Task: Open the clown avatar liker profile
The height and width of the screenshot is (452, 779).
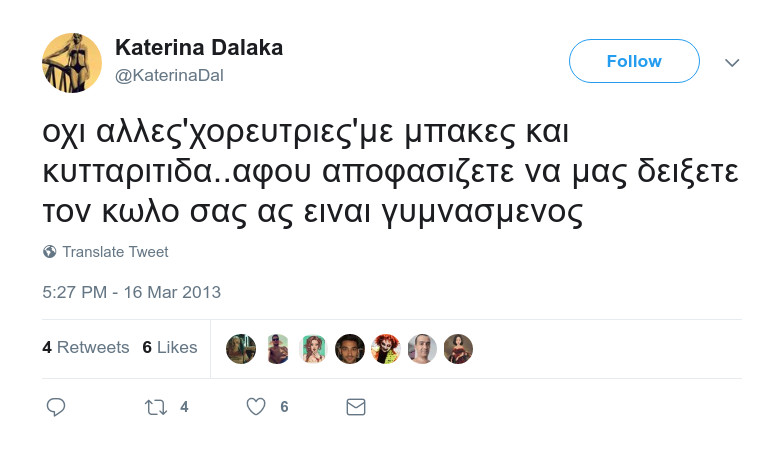Action: [x=386, y=348]
